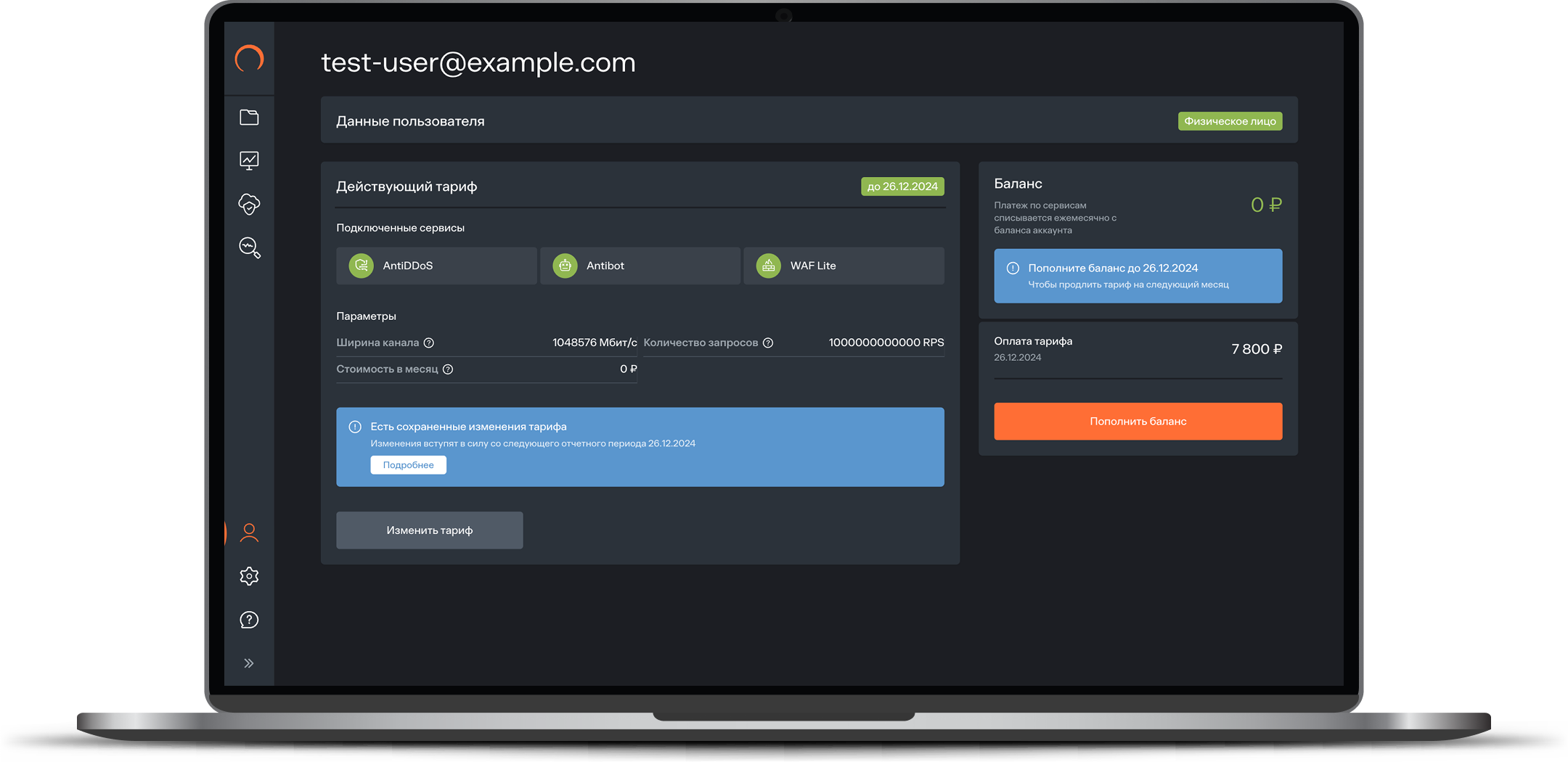Click the orange logo icon in sidebar
Screen dimensions: 1568x762
pyautogui.click(x=249, y=59)
